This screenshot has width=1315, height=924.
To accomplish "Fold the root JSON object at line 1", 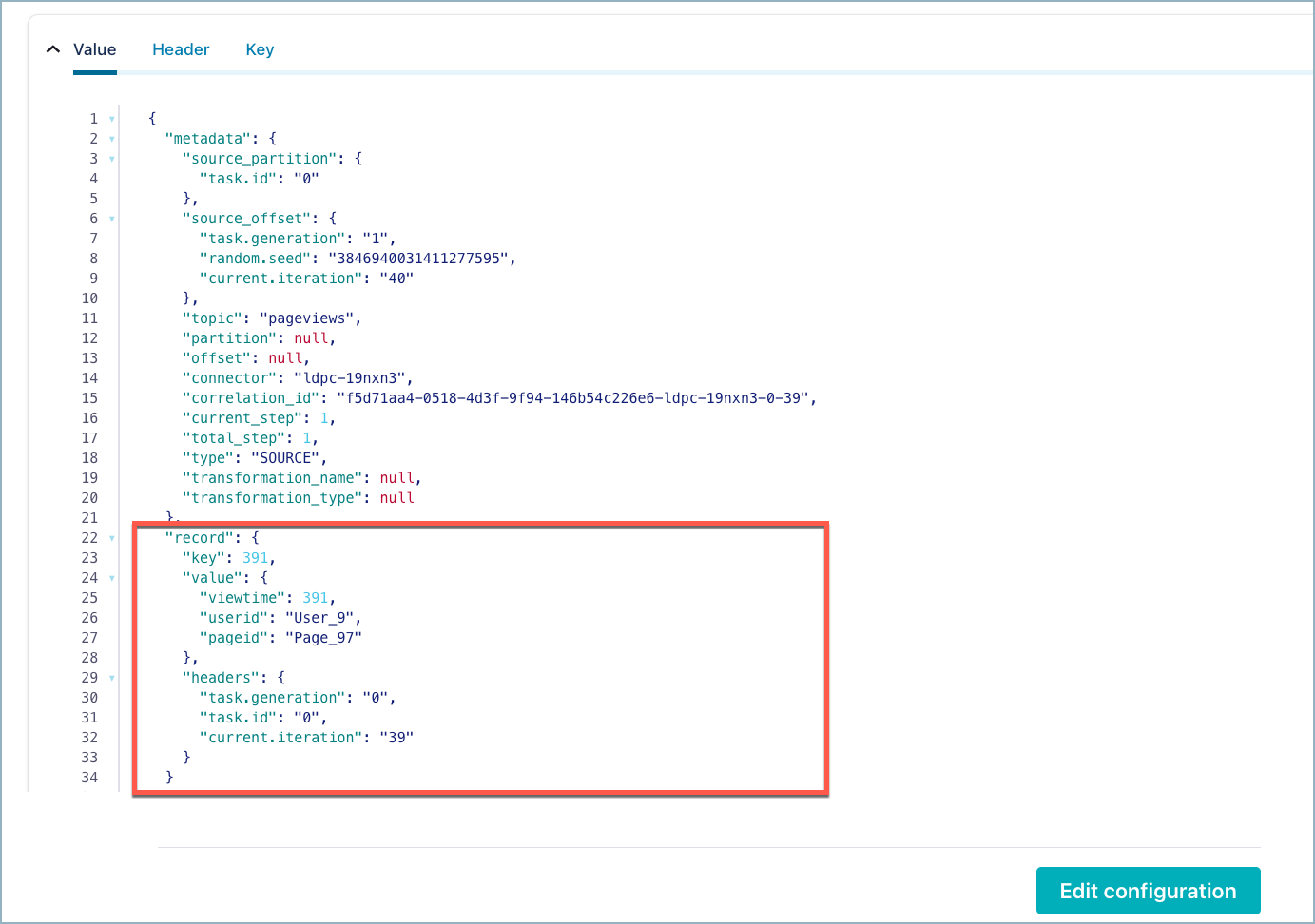I will [x=112, y=119].
